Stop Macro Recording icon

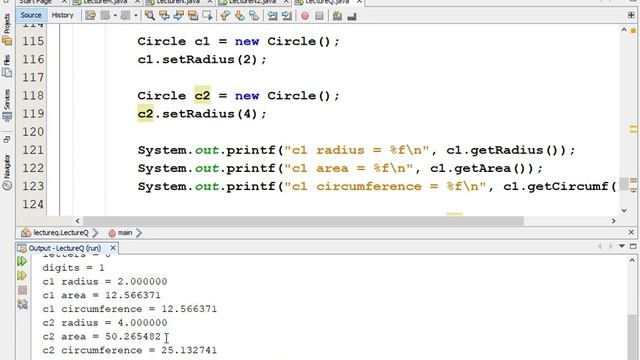coord(319,16)
